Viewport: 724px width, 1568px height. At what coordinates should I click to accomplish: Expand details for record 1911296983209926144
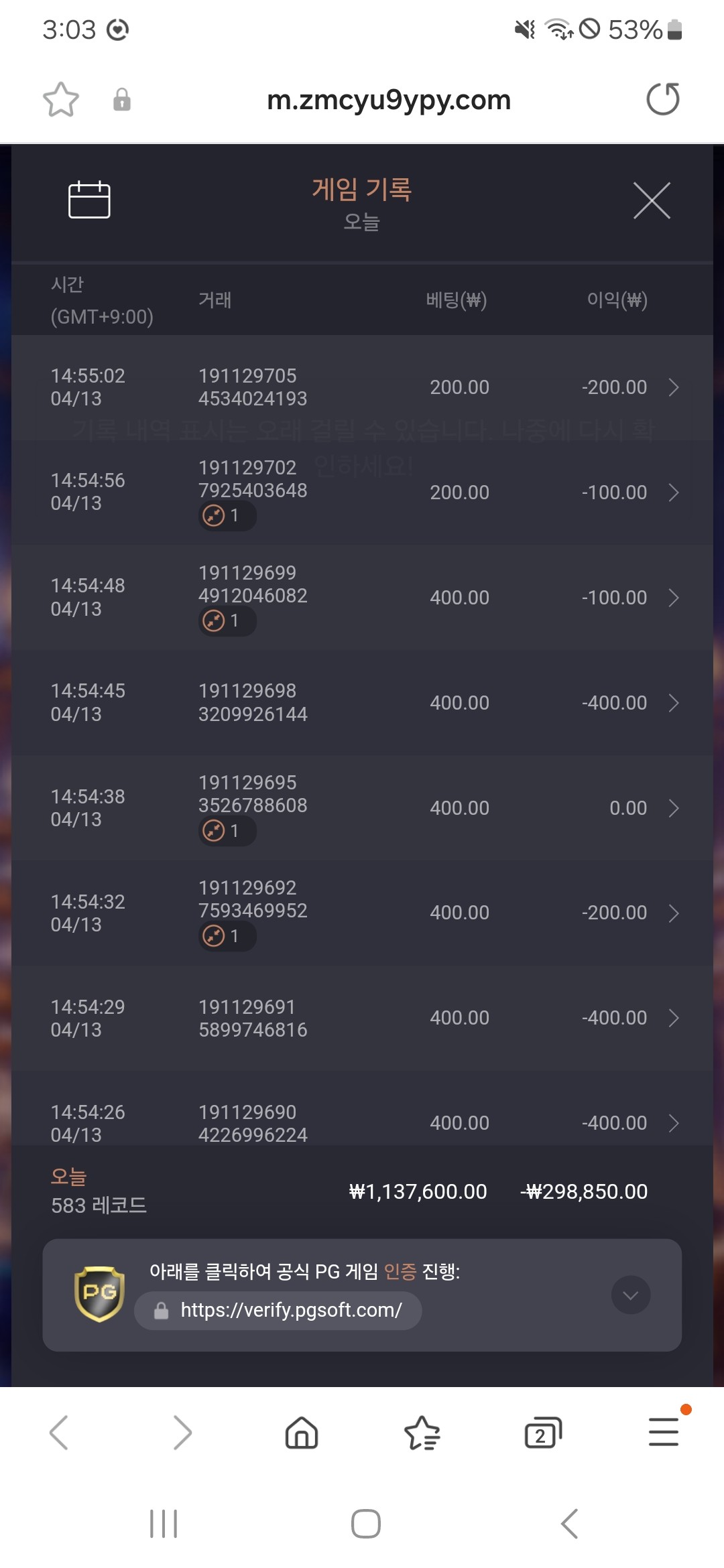tap(674, 703)
